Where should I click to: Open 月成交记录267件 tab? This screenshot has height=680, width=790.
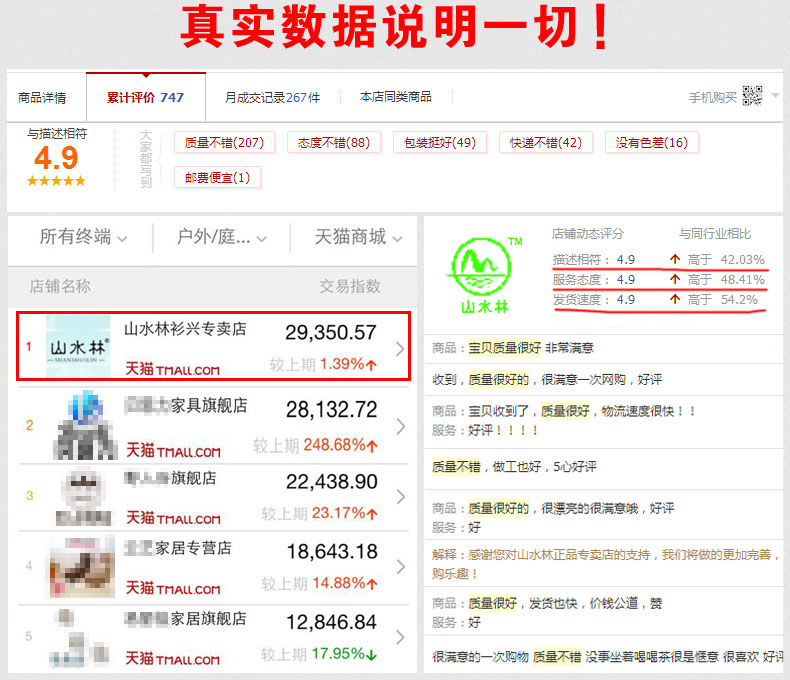click(273, 97)
